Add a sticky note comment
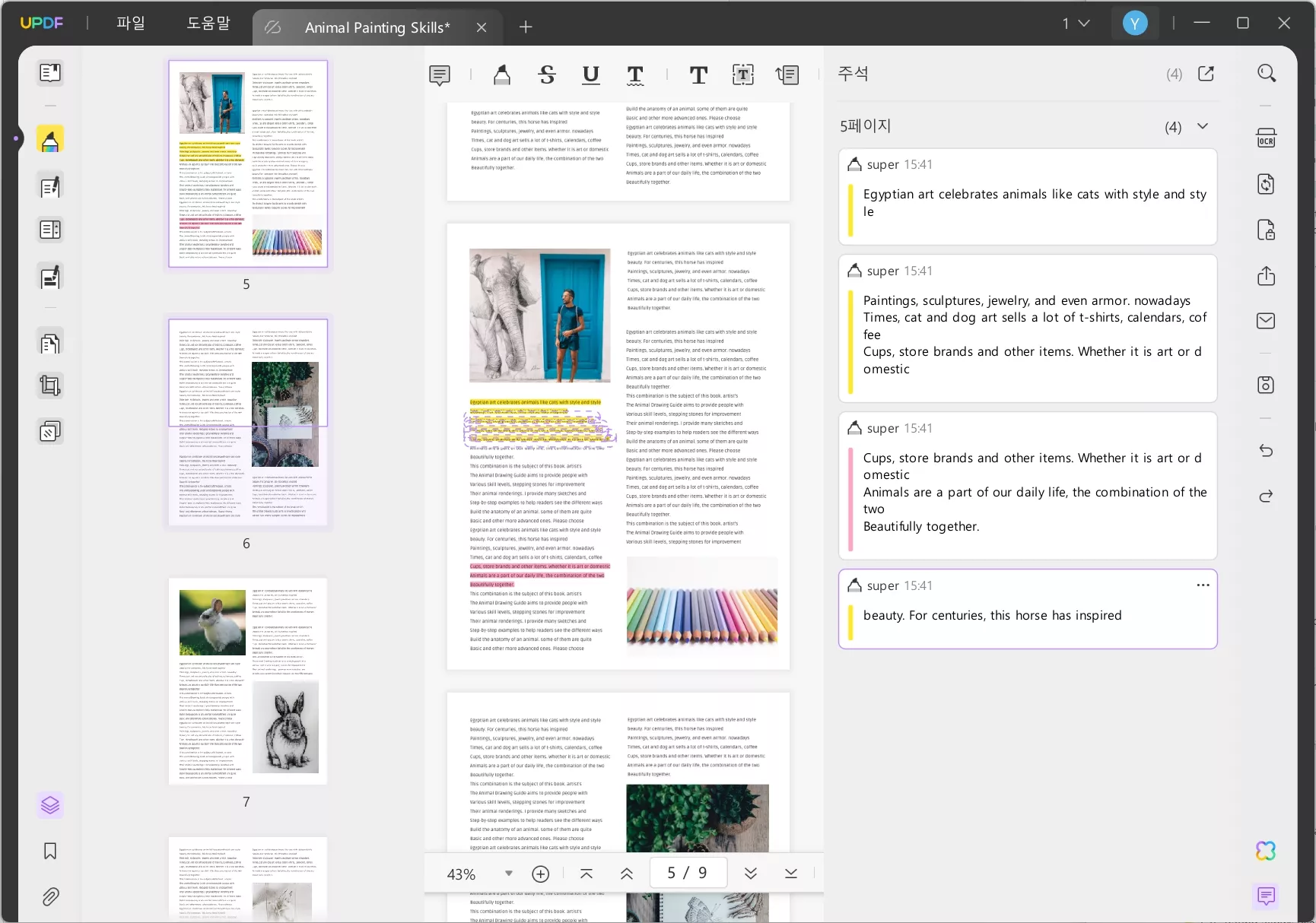This screenshot has height=923, width=1316. click(x=440, y=75)
